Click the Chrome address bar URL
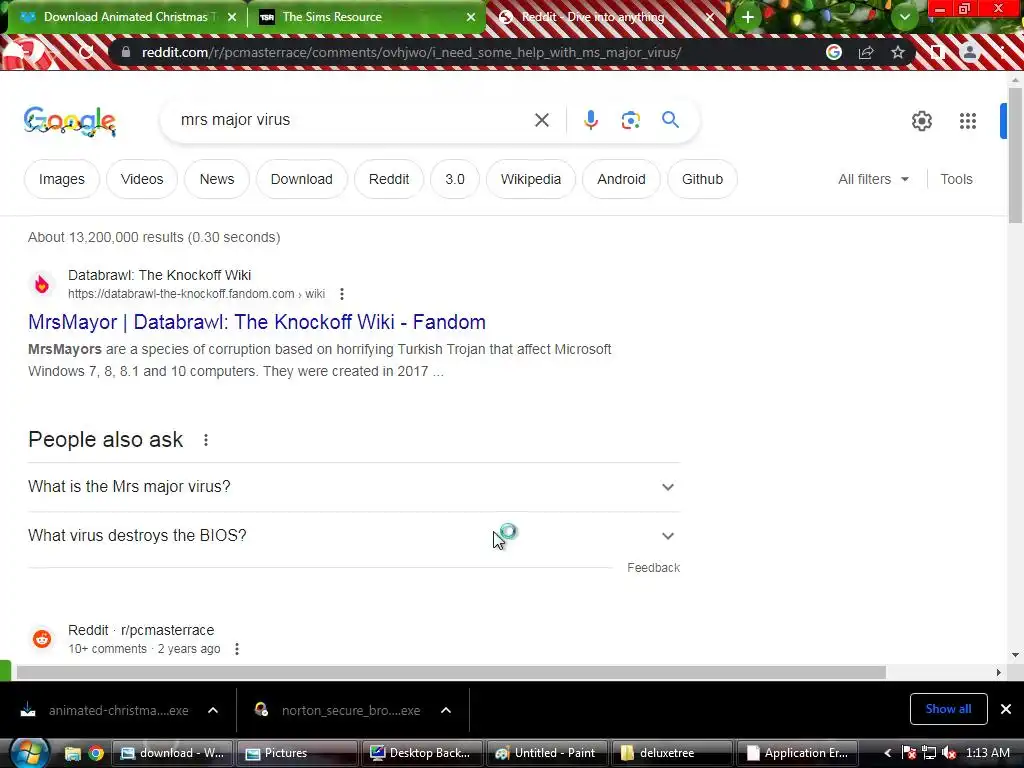The height and width of the screenshot is (768, 1024). (411, 52)
